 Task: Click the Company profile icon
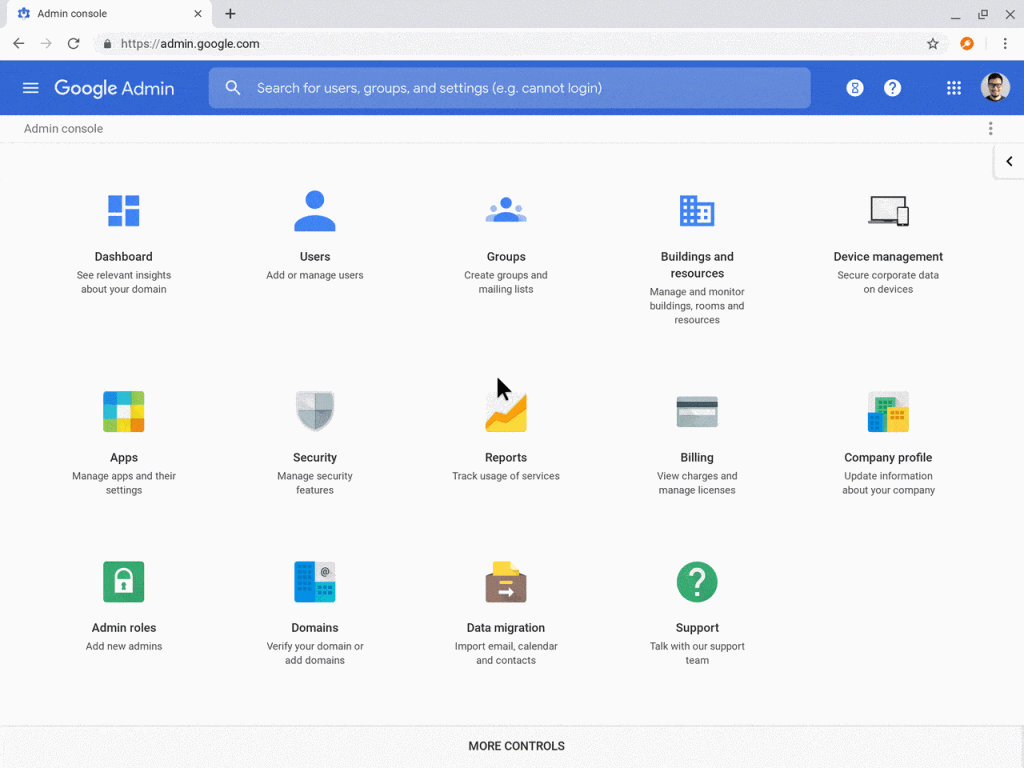tap(888, 411)
